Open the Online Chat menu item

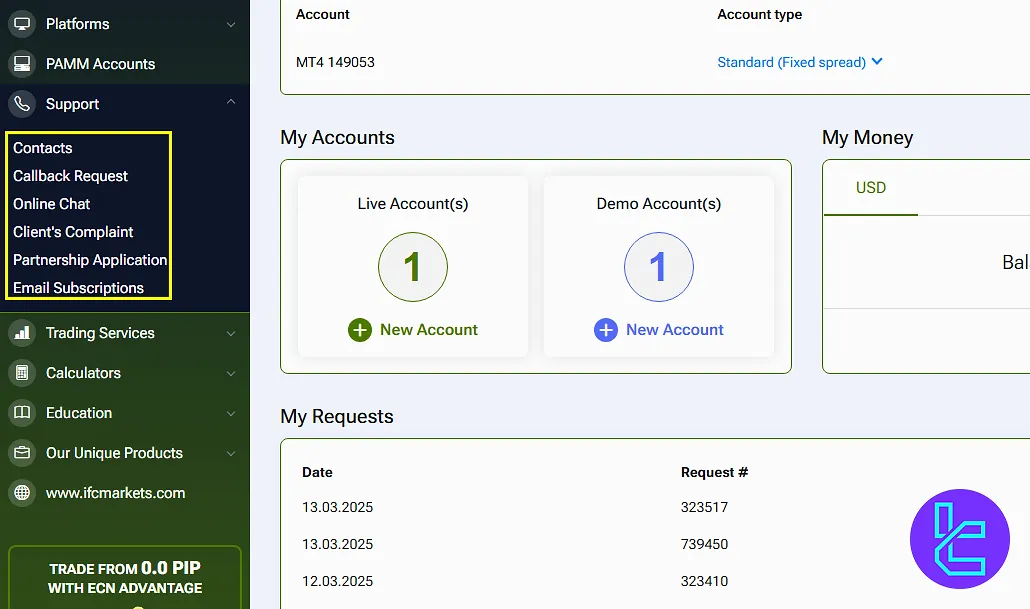pyautogui.click(x=52, y=204)
